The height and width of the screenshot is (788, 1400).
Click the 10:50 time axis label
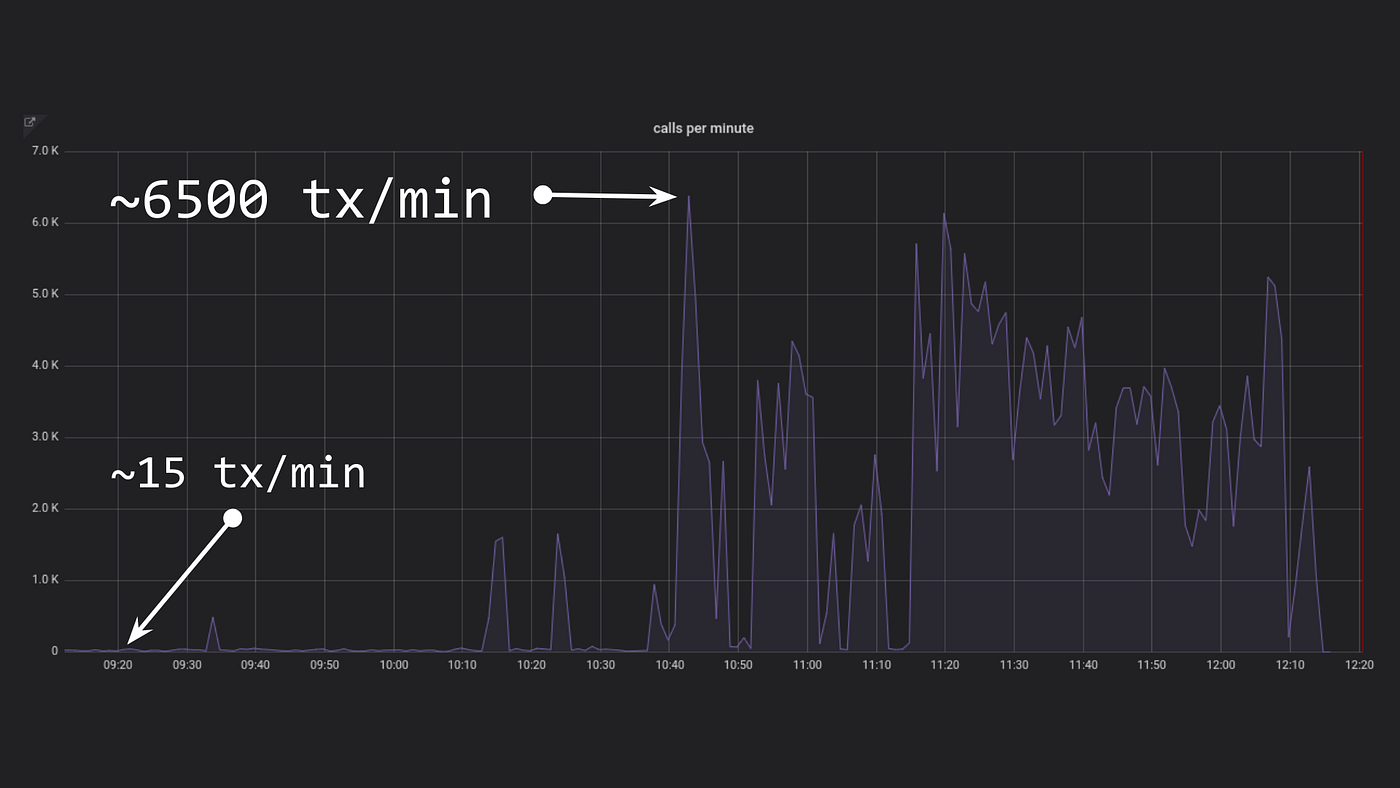(739, 665)
